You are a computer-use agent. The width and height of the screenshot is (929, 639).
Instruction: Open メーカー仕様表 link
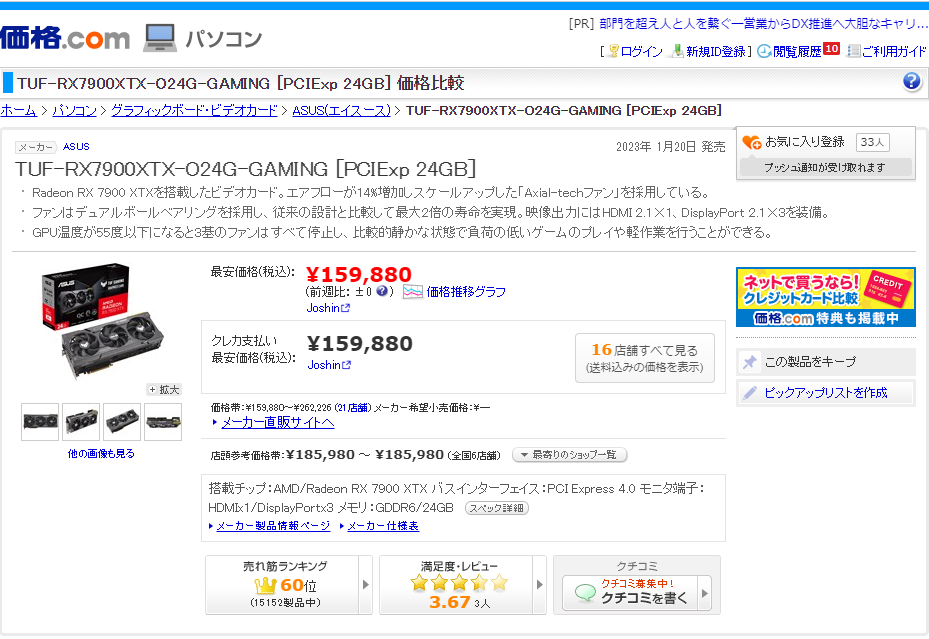[x=383, y=526]
